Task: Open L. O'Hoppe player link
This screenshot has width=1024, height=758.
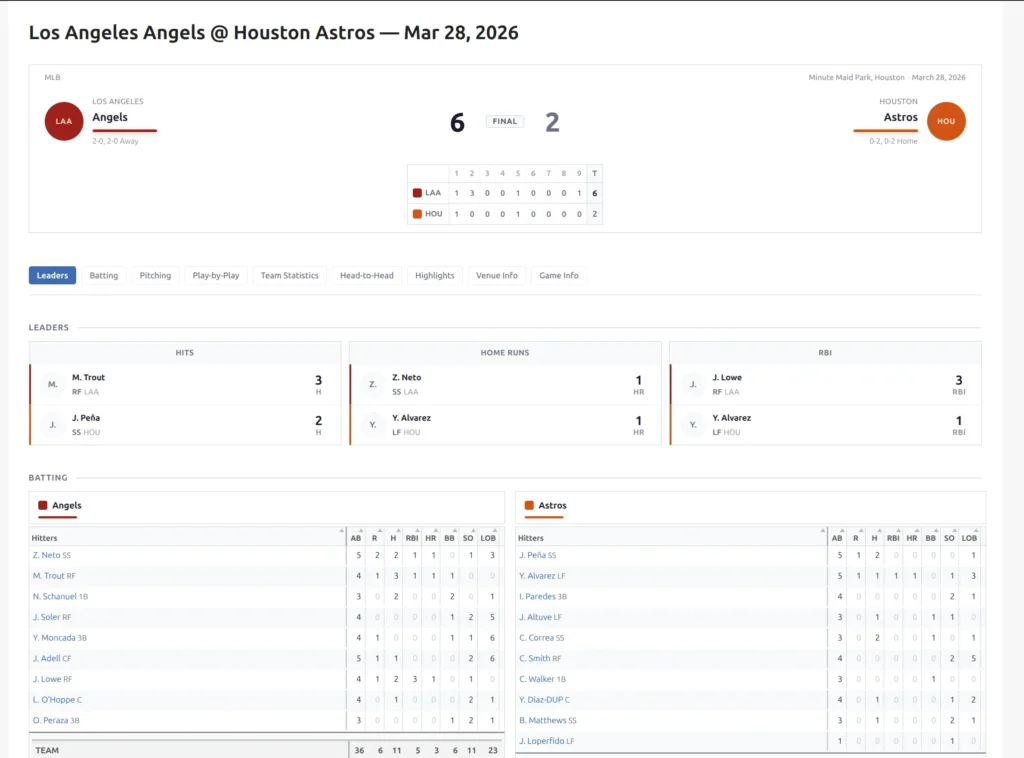Action: 54,700
